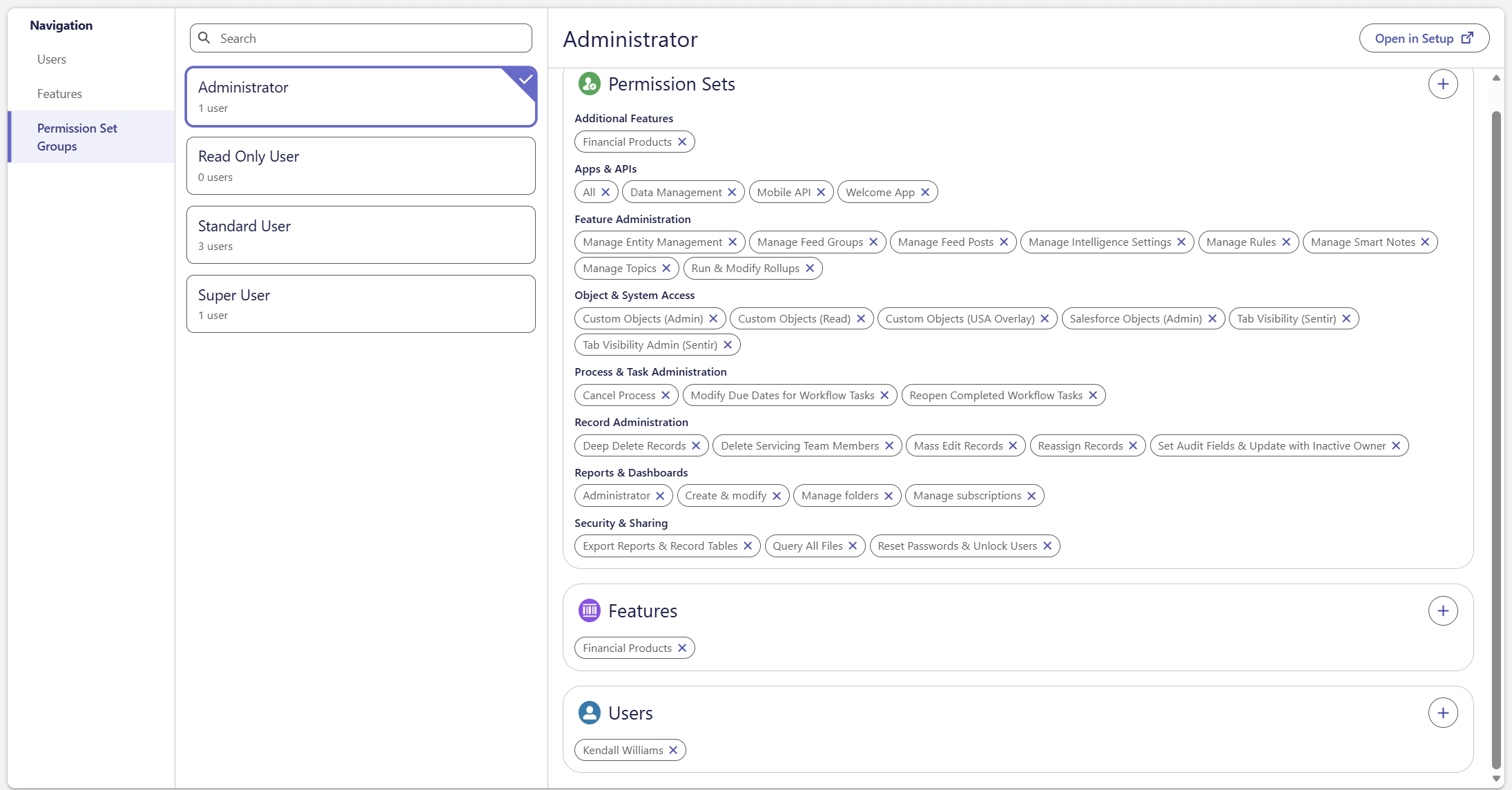1512x790 pixels.
Task: Remove Reopen Completed Workflow Tasks pill
Action: [1093, 395]
